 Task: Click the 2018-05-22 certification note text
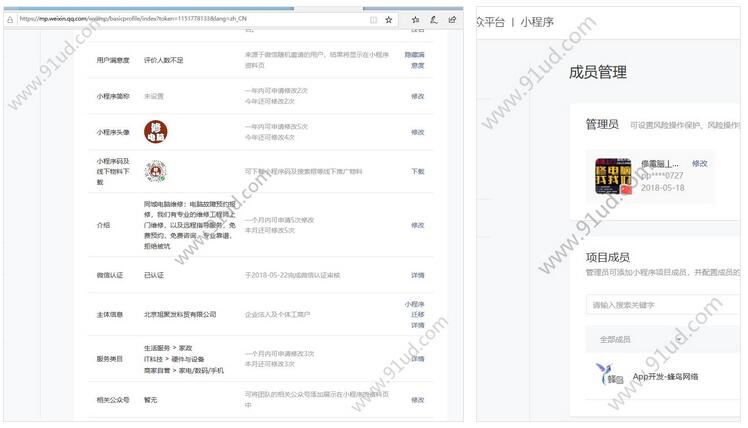point(292,275)
